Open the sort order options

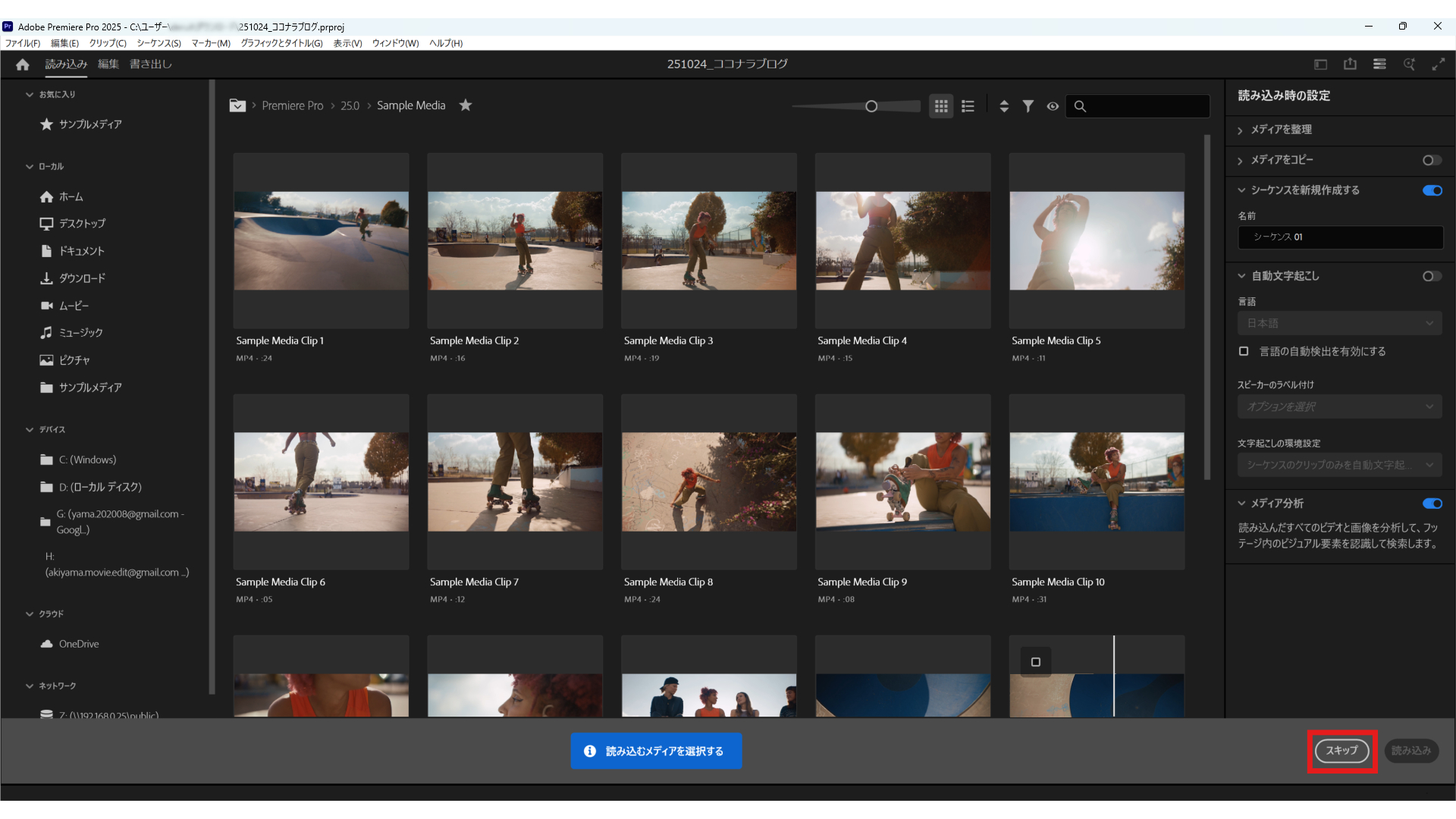point(1004,106)
